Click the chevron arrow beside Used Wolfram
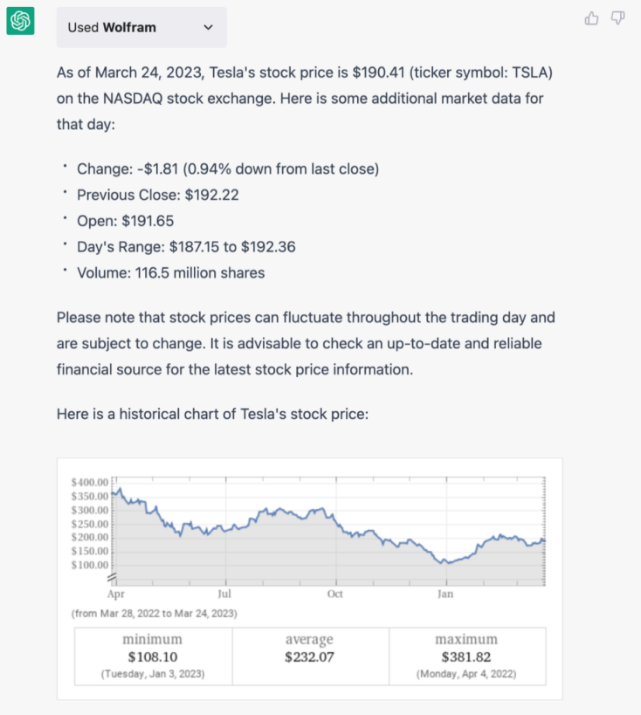The image size is (641, 715). [208, 27]
